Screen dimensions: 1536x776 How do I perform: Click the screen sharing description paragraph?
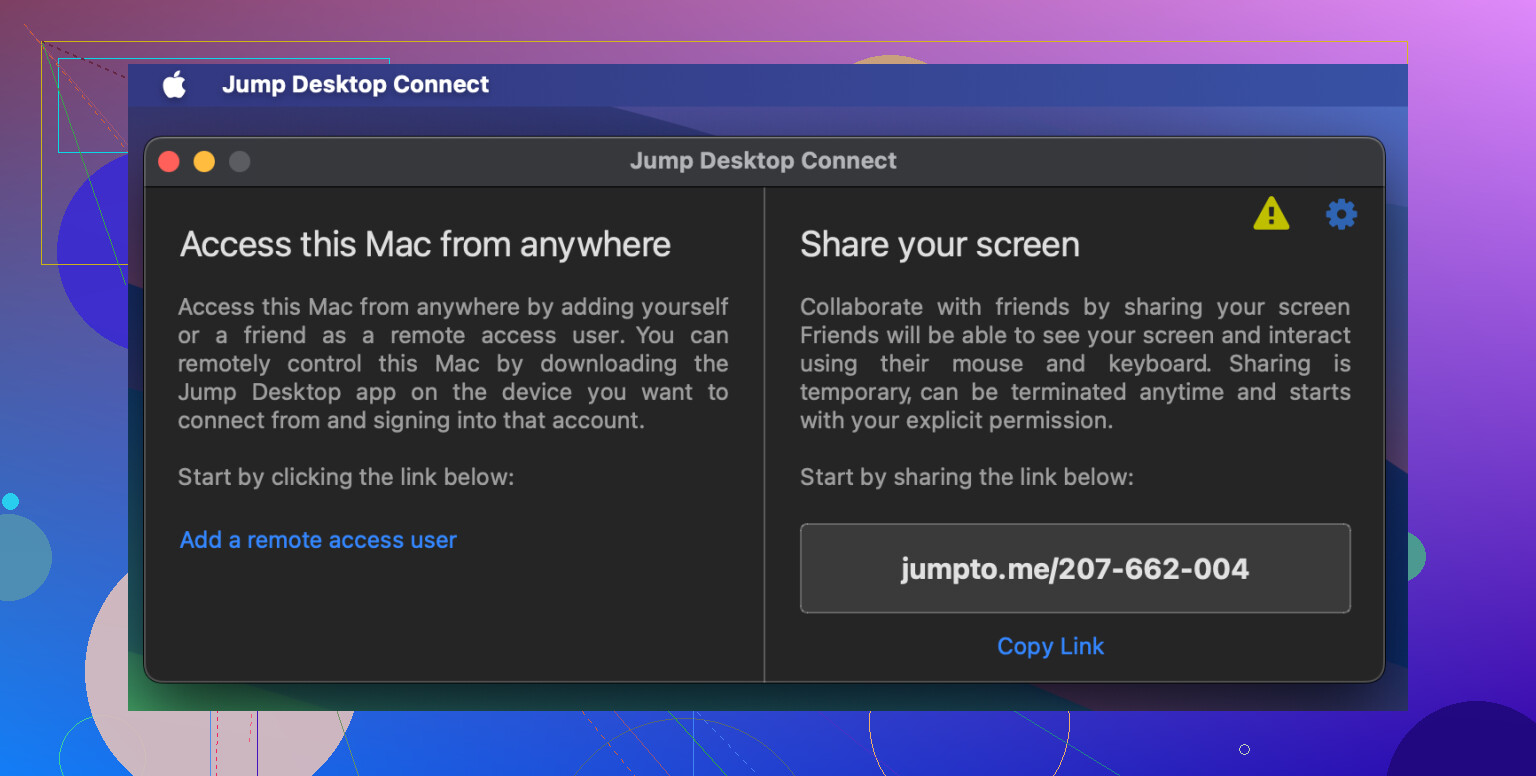[x=1075, y=364]
